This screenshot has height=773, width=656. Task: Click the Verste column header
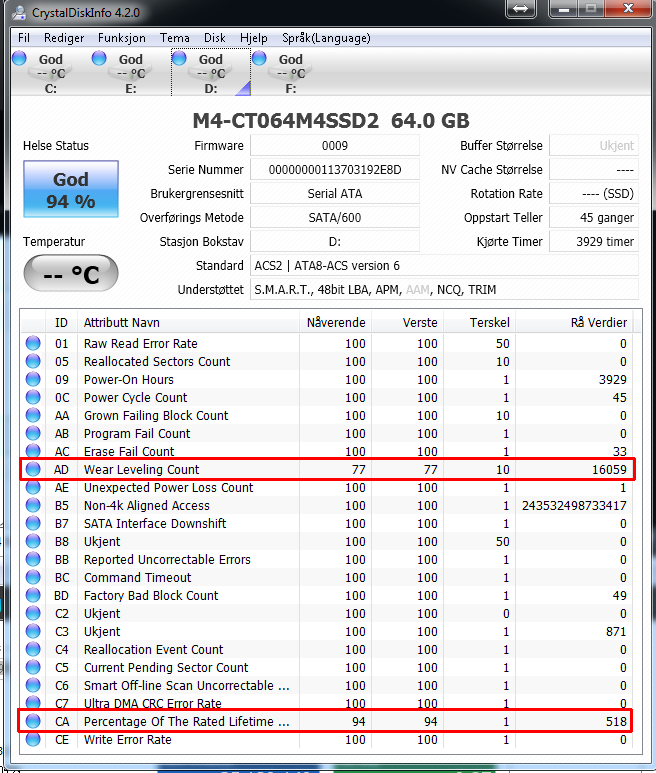coord(407,322)
